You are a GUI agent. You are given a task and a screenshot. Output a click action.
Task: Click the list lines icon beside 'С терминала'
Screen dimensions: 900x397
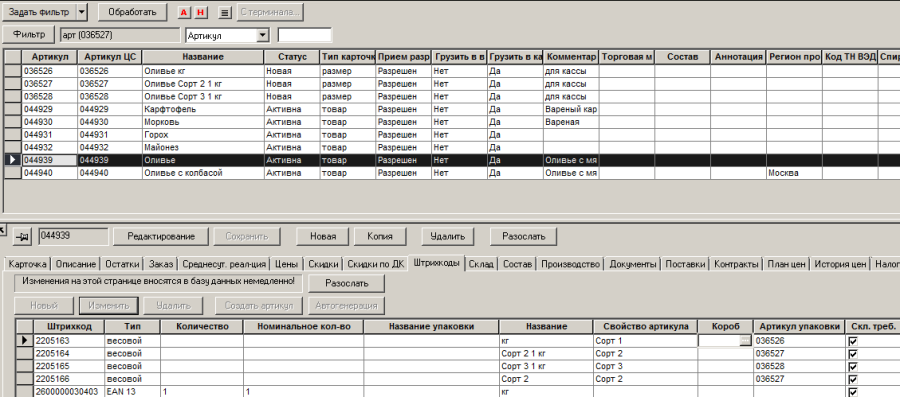coord(225,12)
